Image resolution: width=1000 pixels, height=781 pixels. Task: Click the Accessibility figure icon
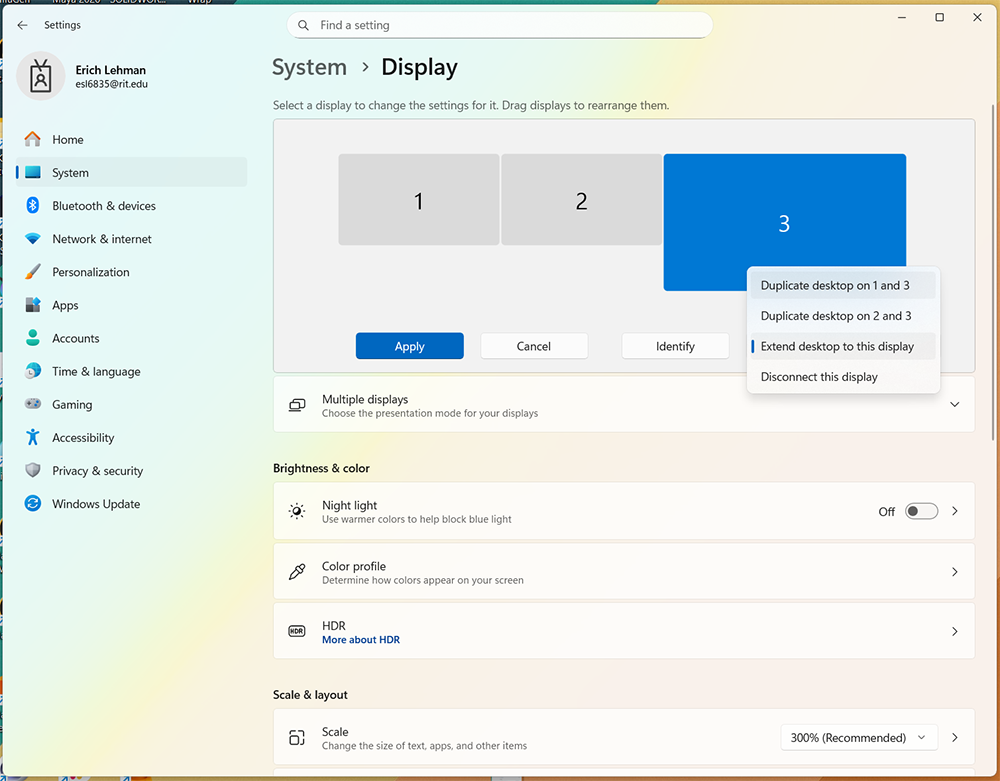[x=33, y=438]
